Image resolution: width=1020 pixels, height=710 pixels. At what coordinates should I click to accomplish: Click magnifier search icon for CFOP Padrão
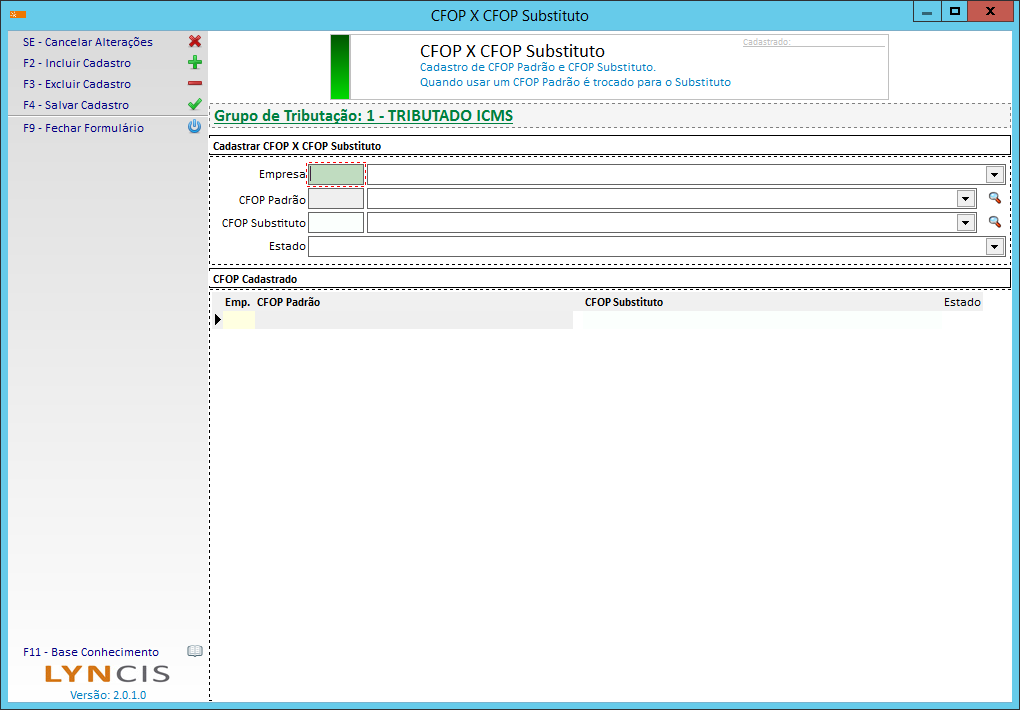[x=994, y=198]
